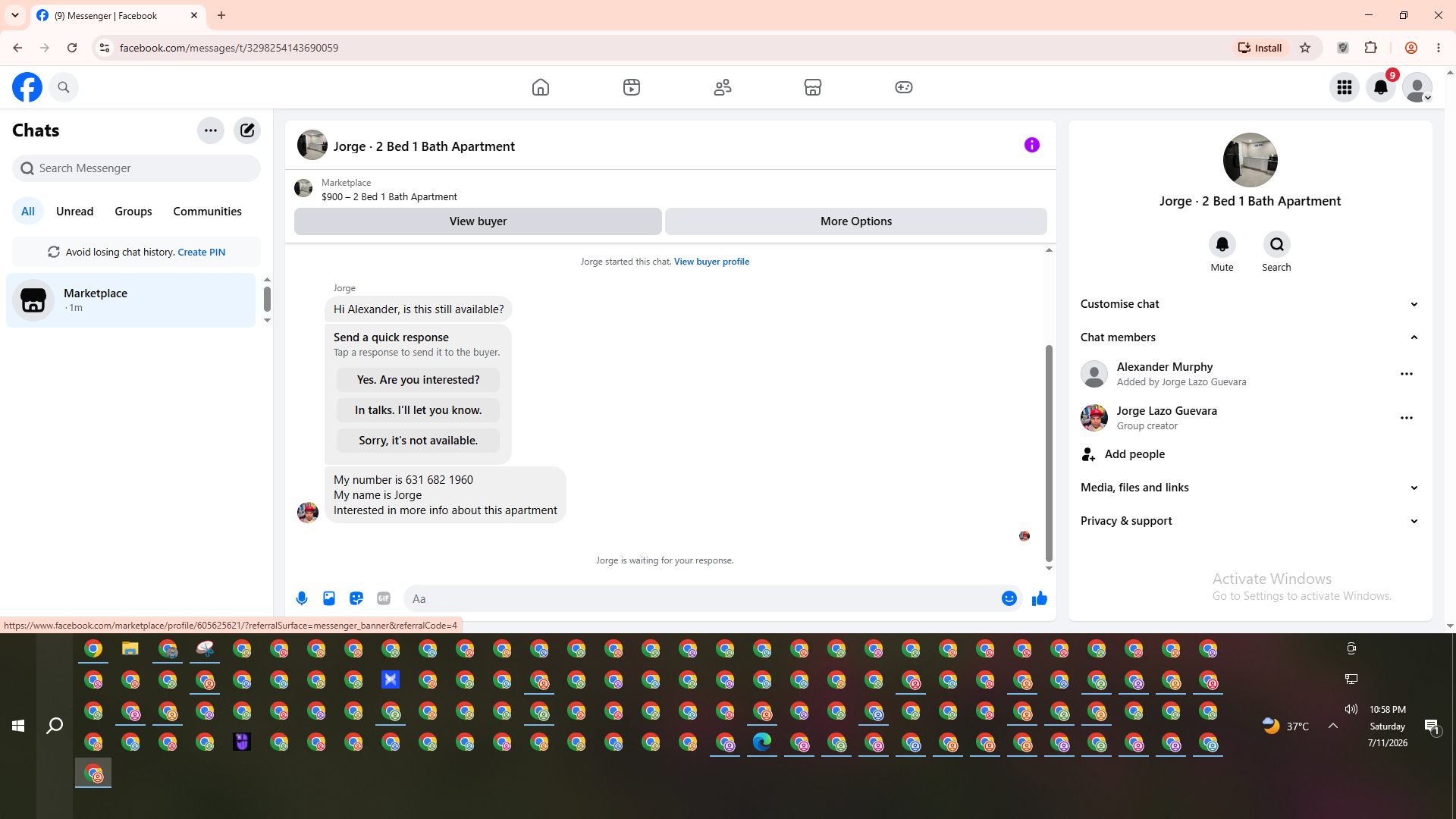Open the Video (Reels) icon
The image size is (1456, 819).
(x=632, y=87)
